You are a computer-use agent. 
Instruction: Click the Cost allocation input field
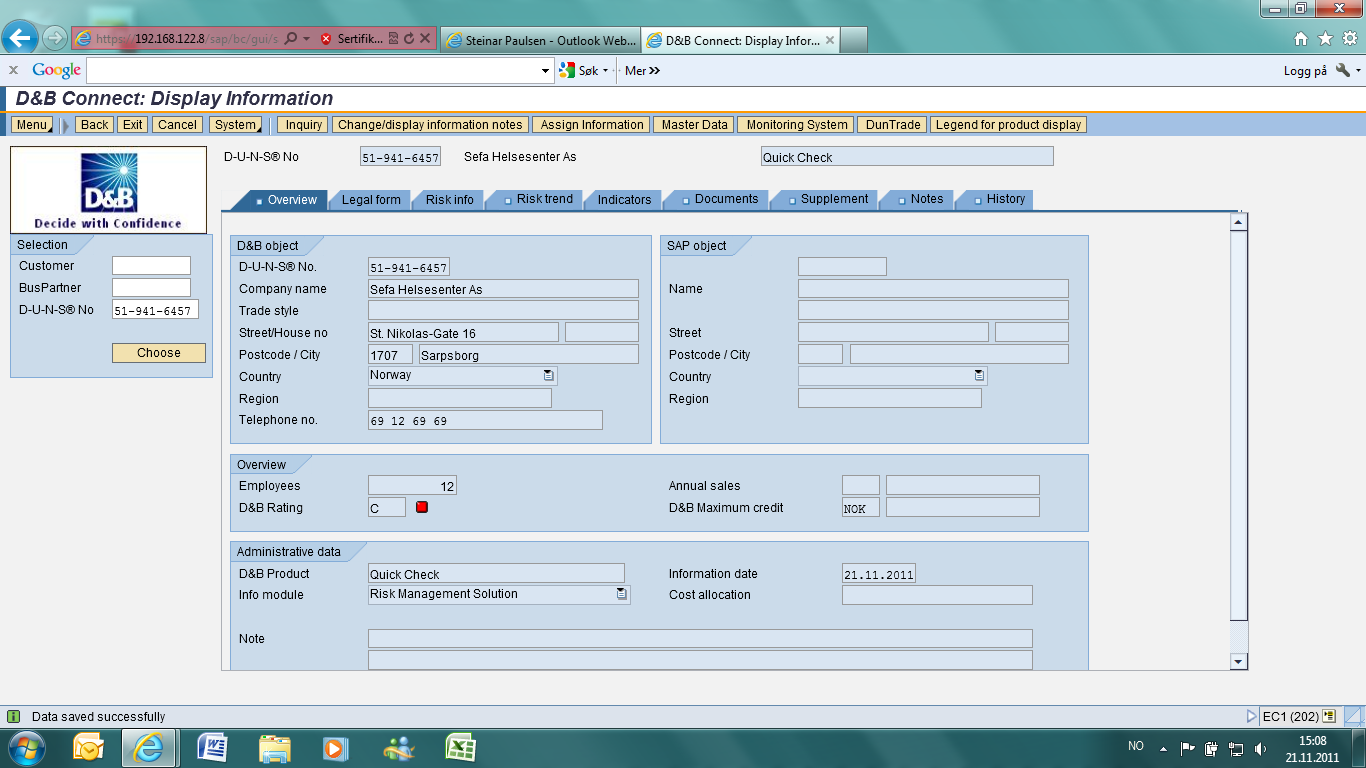pos(937,595)
